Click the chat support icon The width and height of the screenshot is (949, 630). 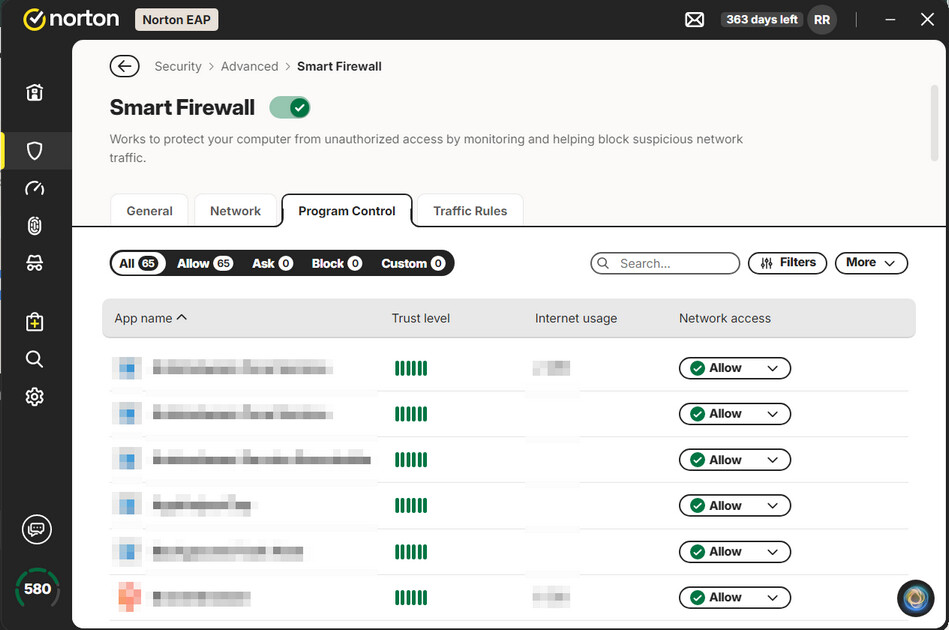pyautogui.click(x=37, y=530)
